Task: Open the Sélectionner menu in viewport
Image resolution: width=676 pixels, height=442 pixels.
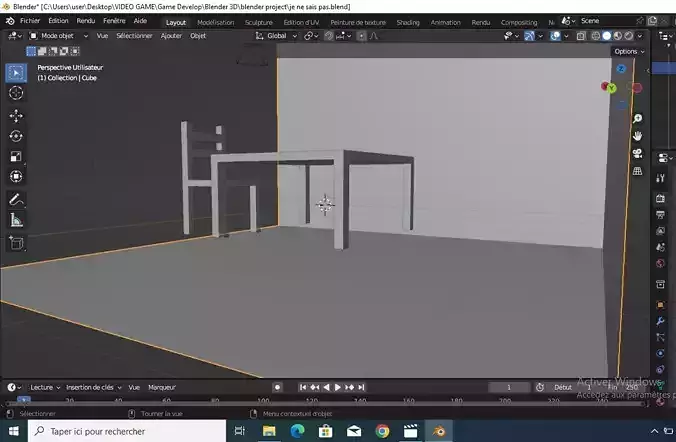Action: [x=134, y=36]
